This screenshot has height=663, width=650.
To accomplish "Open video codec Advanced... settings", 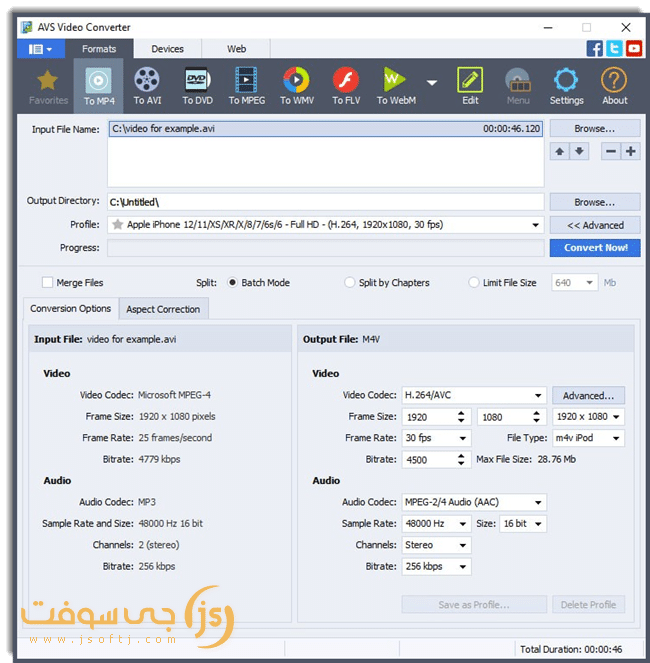I will click(x=588, y=396).
